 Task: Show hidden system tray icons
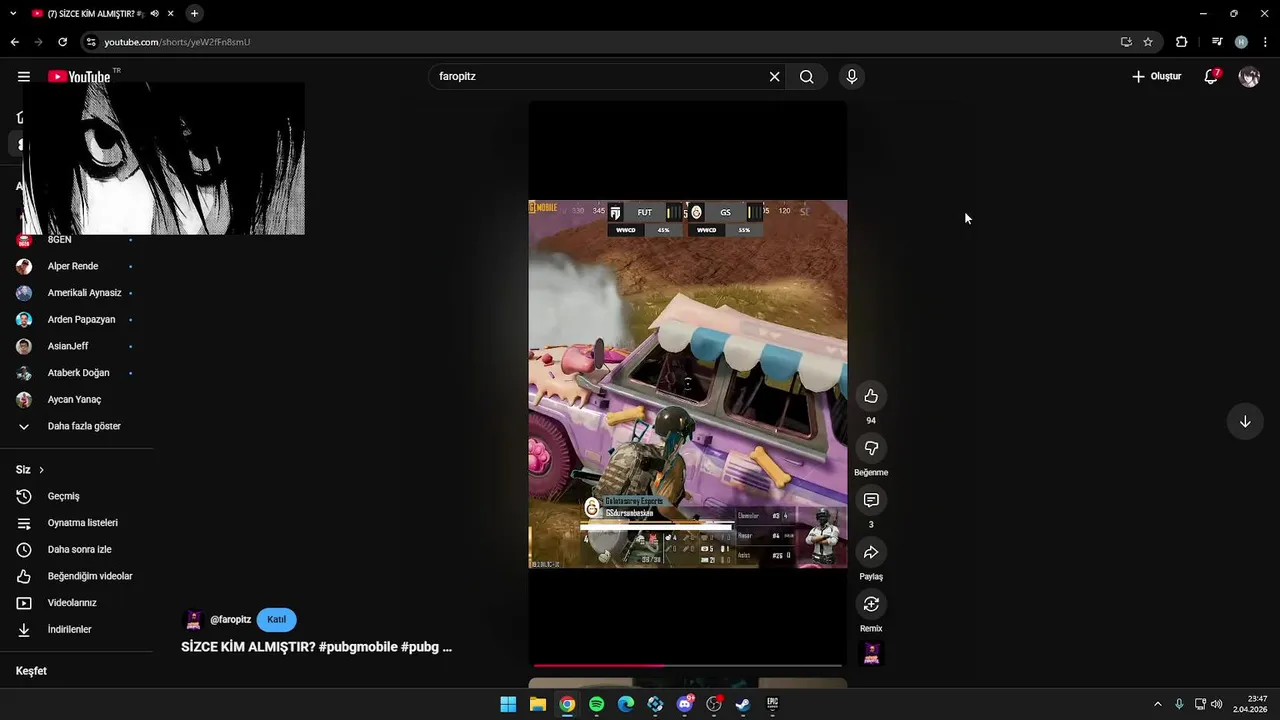click(x=1158, y=704)
